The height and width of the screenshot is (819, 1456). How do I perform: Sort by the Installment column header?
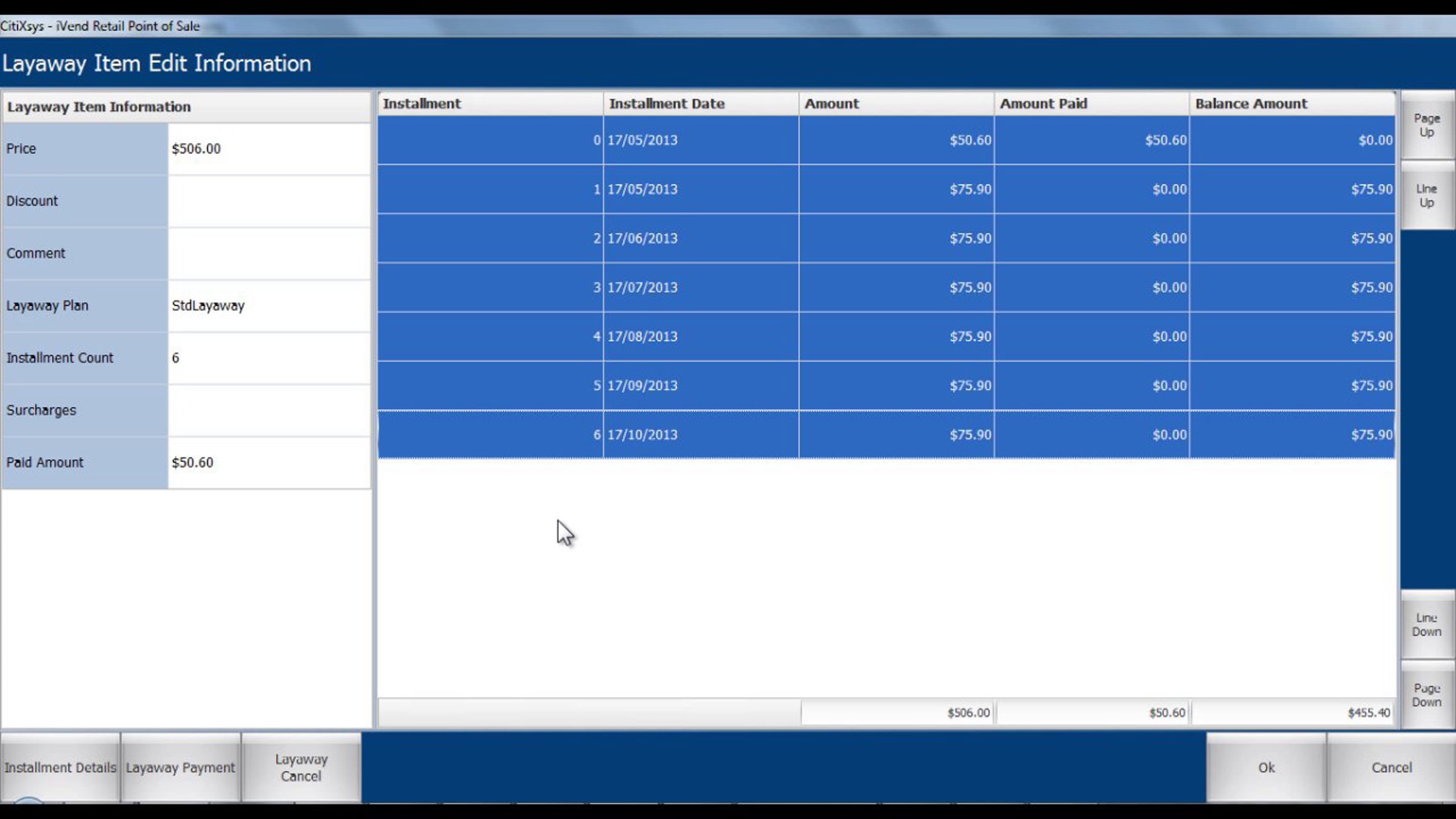click(490, 104)
